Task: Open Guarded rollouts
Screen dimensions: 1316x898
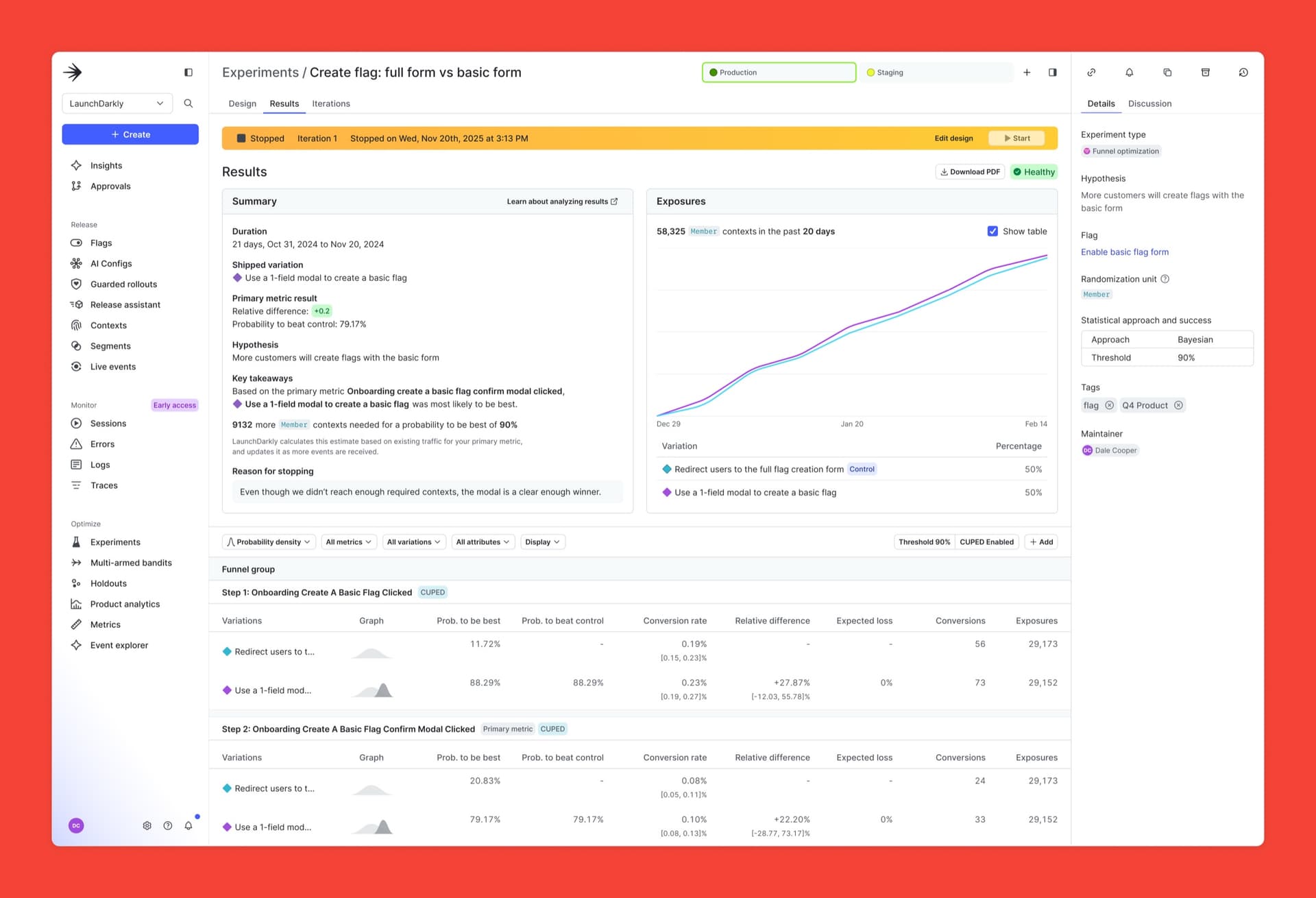Action: pos(123,284)
